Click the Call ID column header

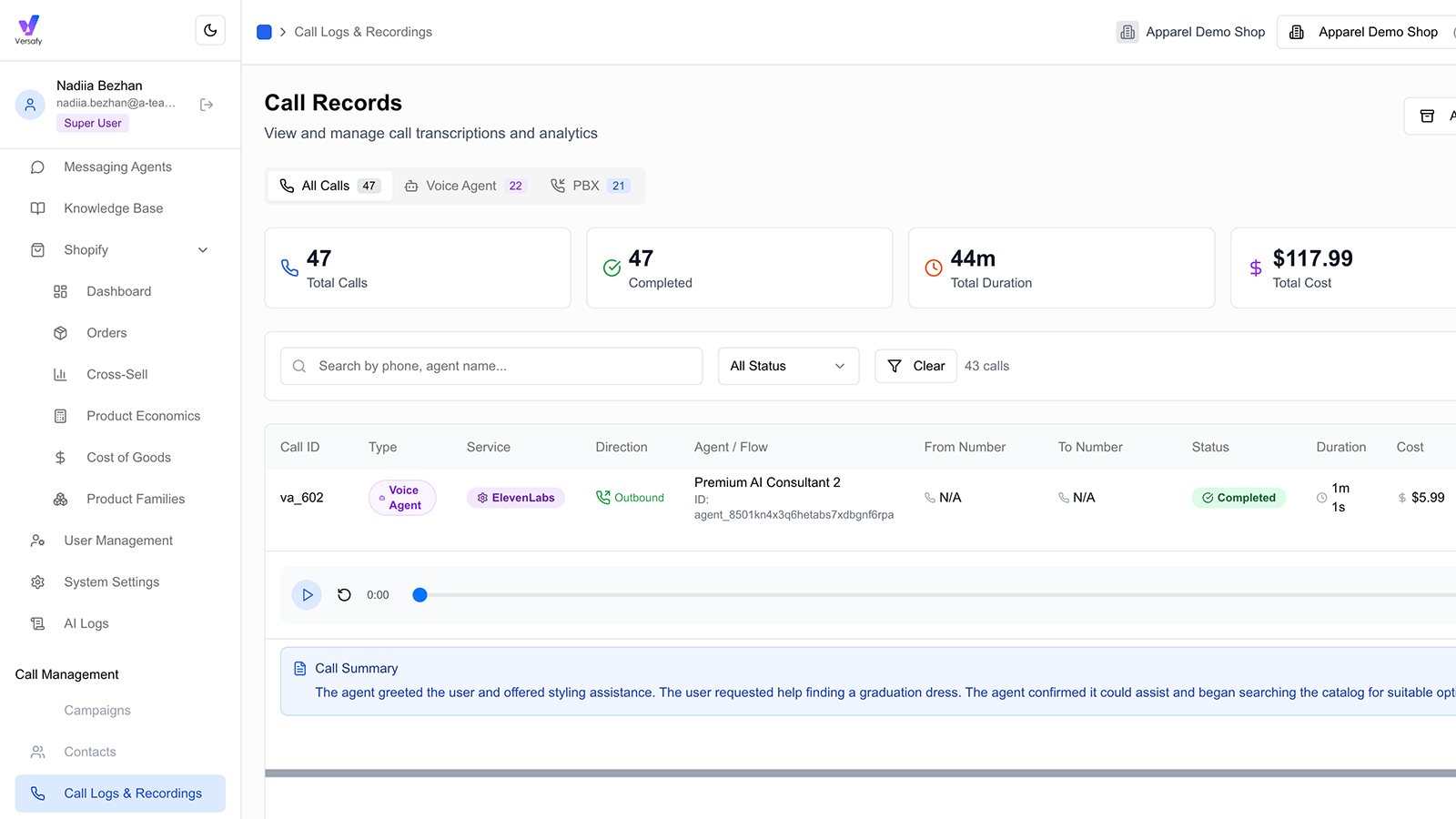click(x=300, y=447)
